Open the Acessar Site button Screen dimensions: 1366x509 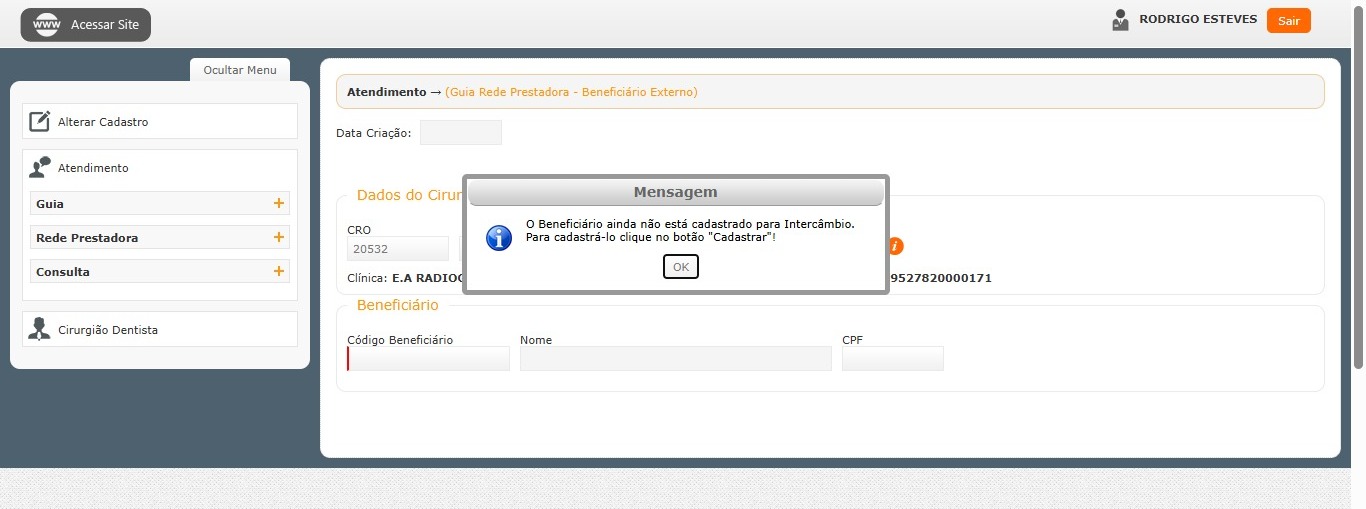coord(86,24)
